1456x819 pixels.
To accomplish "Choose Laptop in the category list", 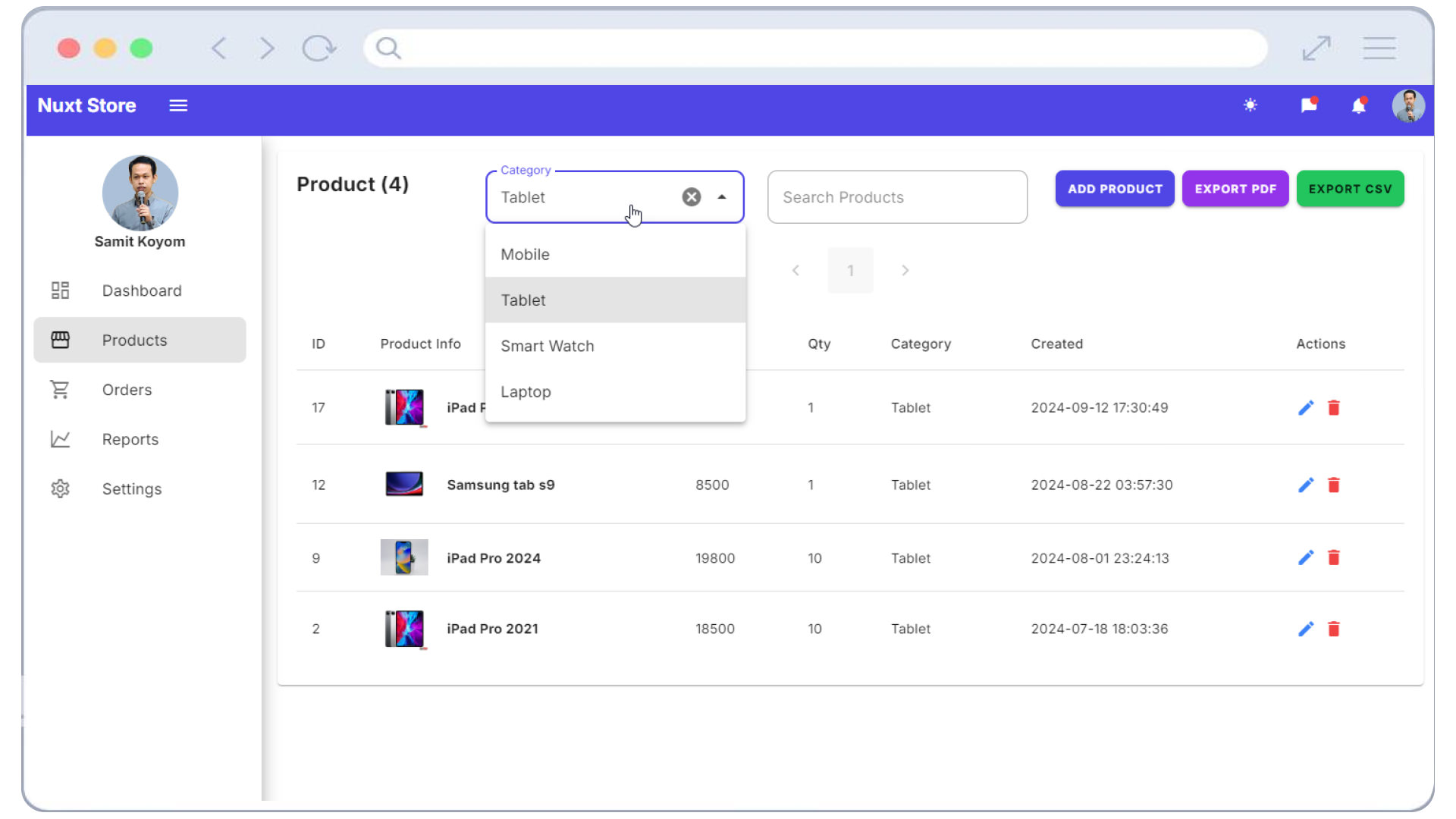I will 615,392.
